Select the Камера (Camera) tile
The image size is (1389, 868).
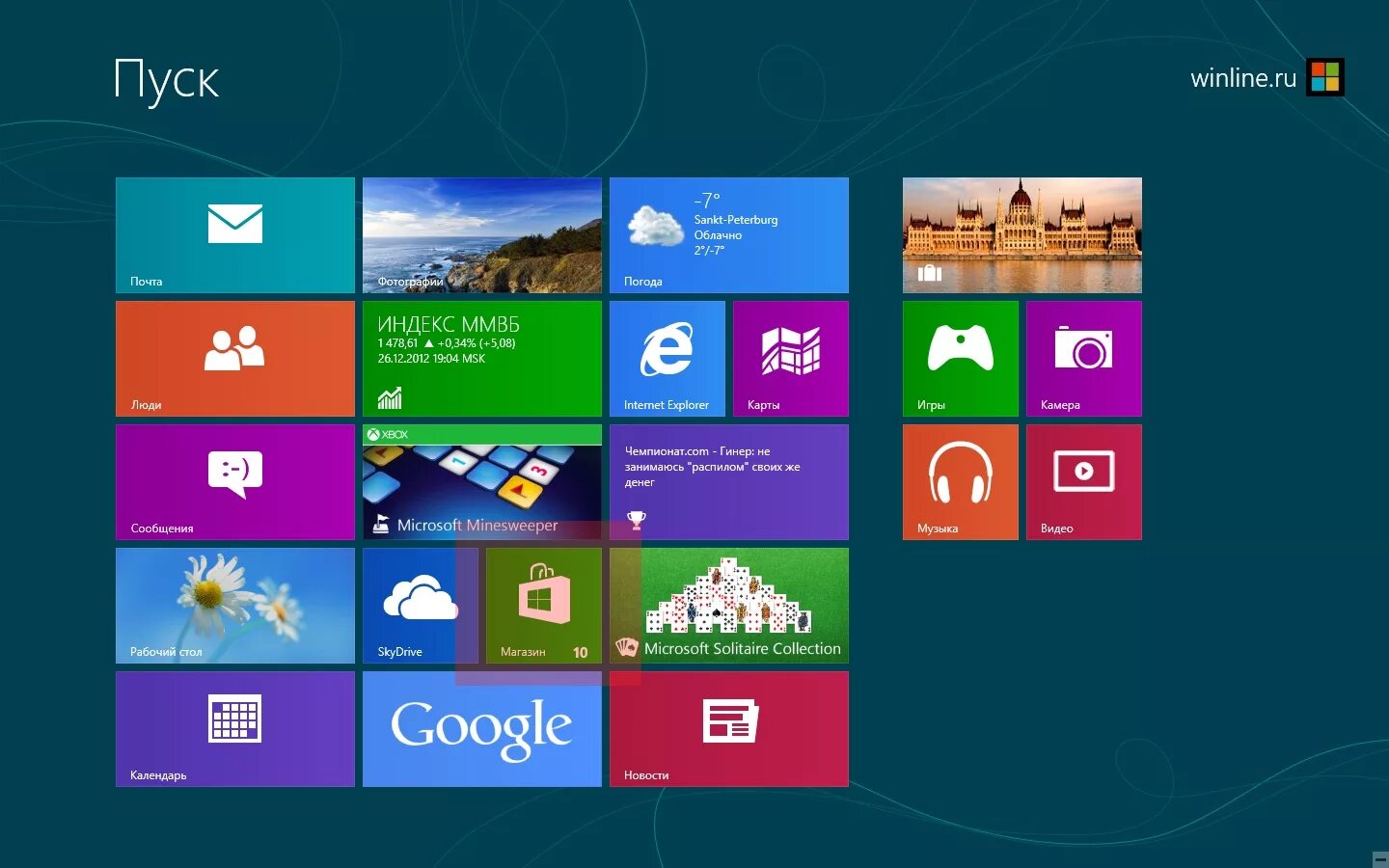pyautogui.click(x=1083, y=358)
